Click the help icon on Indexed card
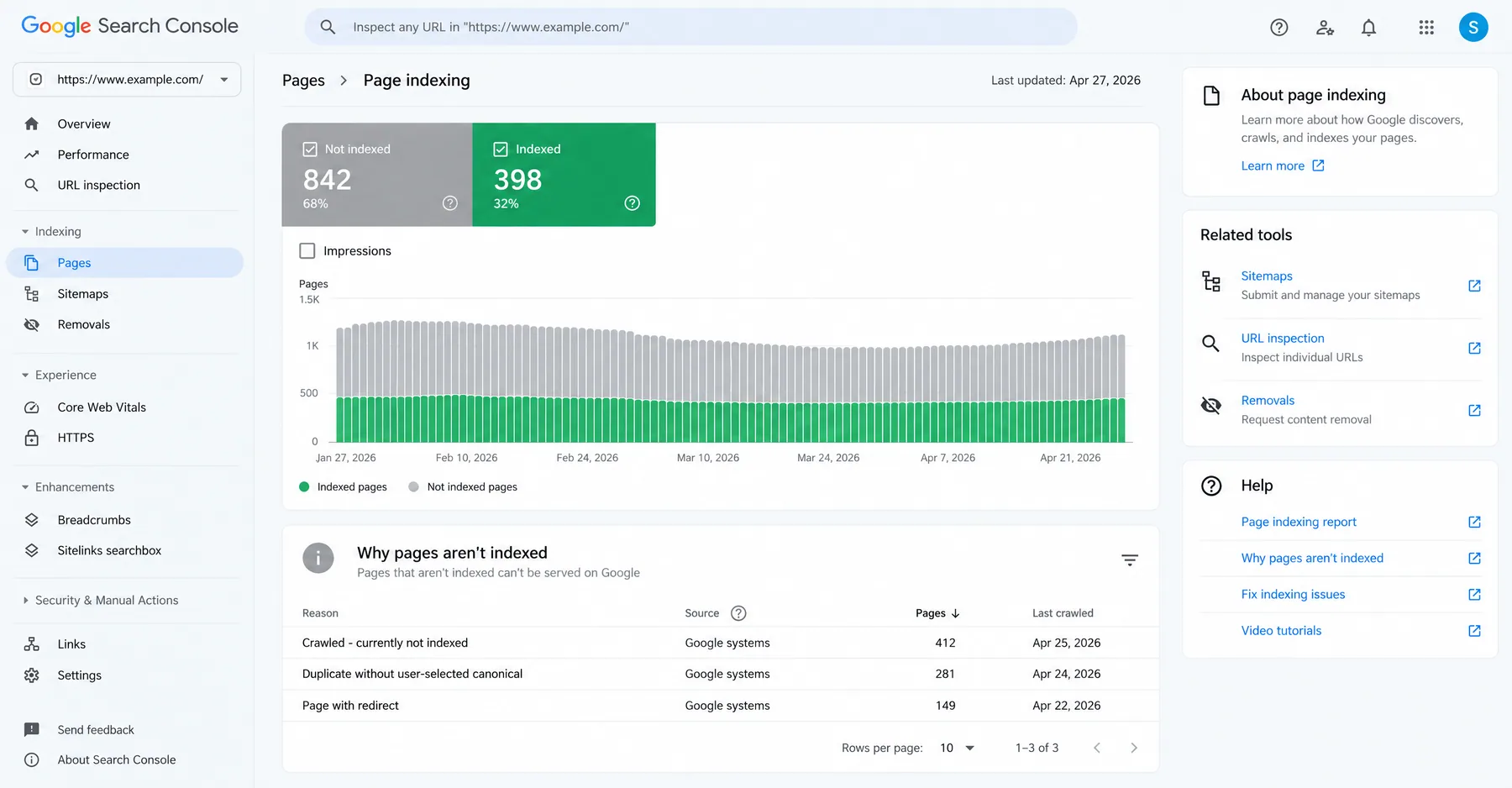Viewport: 1512px width, 788px height. pos(633,203)
